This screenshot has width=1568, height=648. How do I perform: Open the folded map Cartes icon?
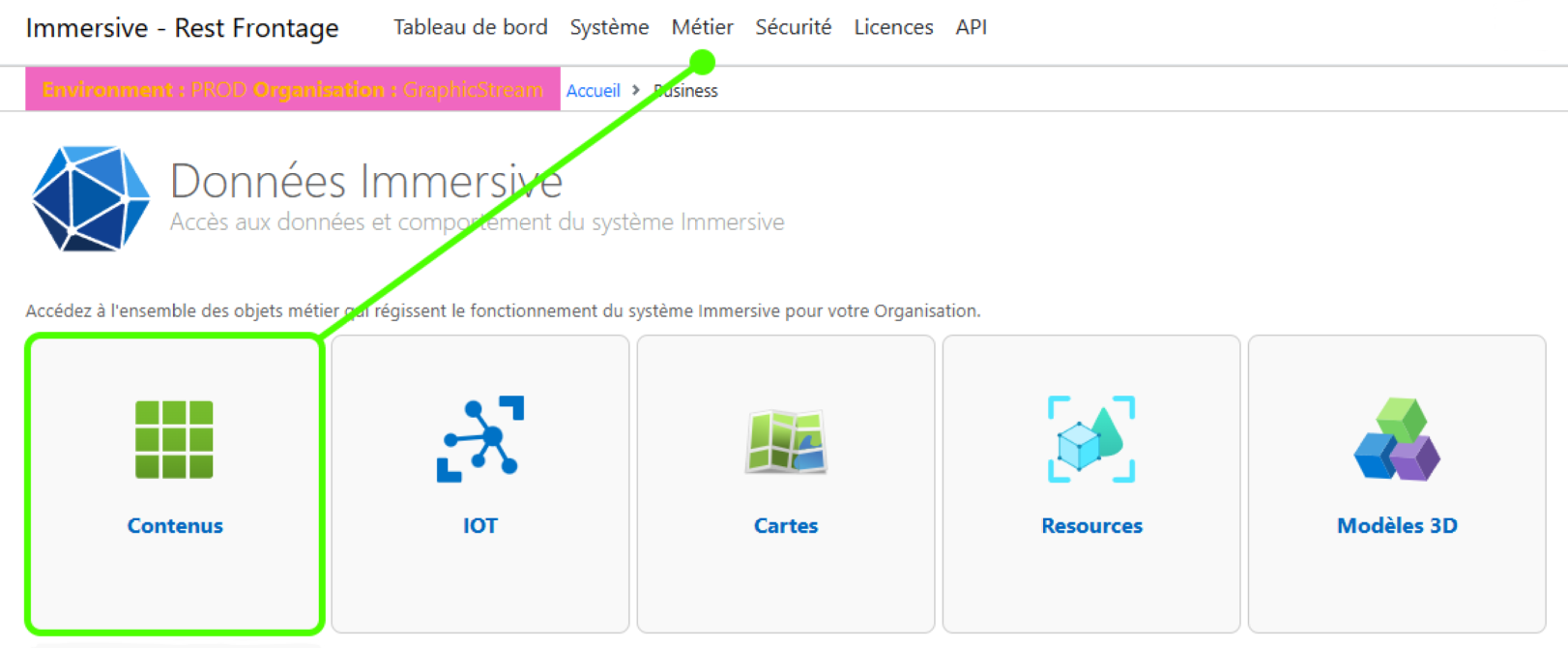[x=786, y=441]
